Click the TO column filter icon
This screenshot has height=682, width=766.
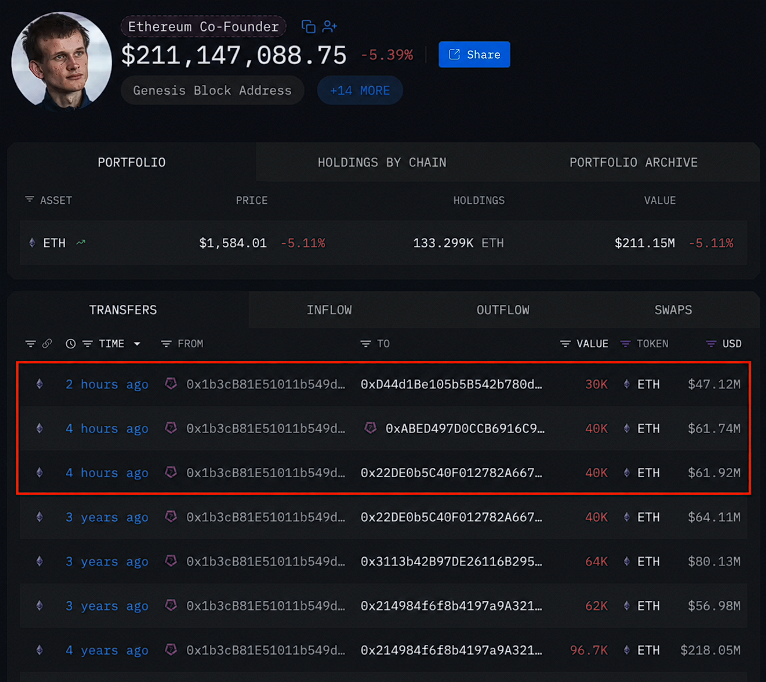(365, 344)
